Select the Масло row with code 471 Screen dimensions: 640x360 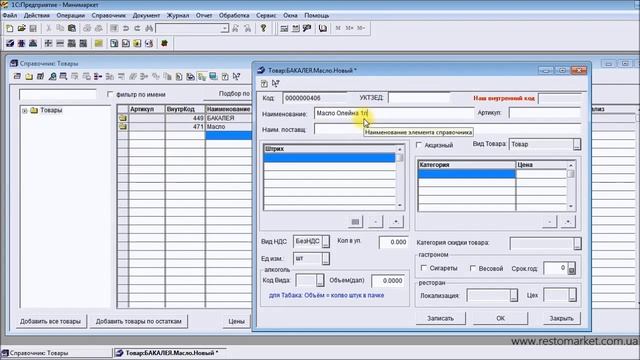click(184, 127)
